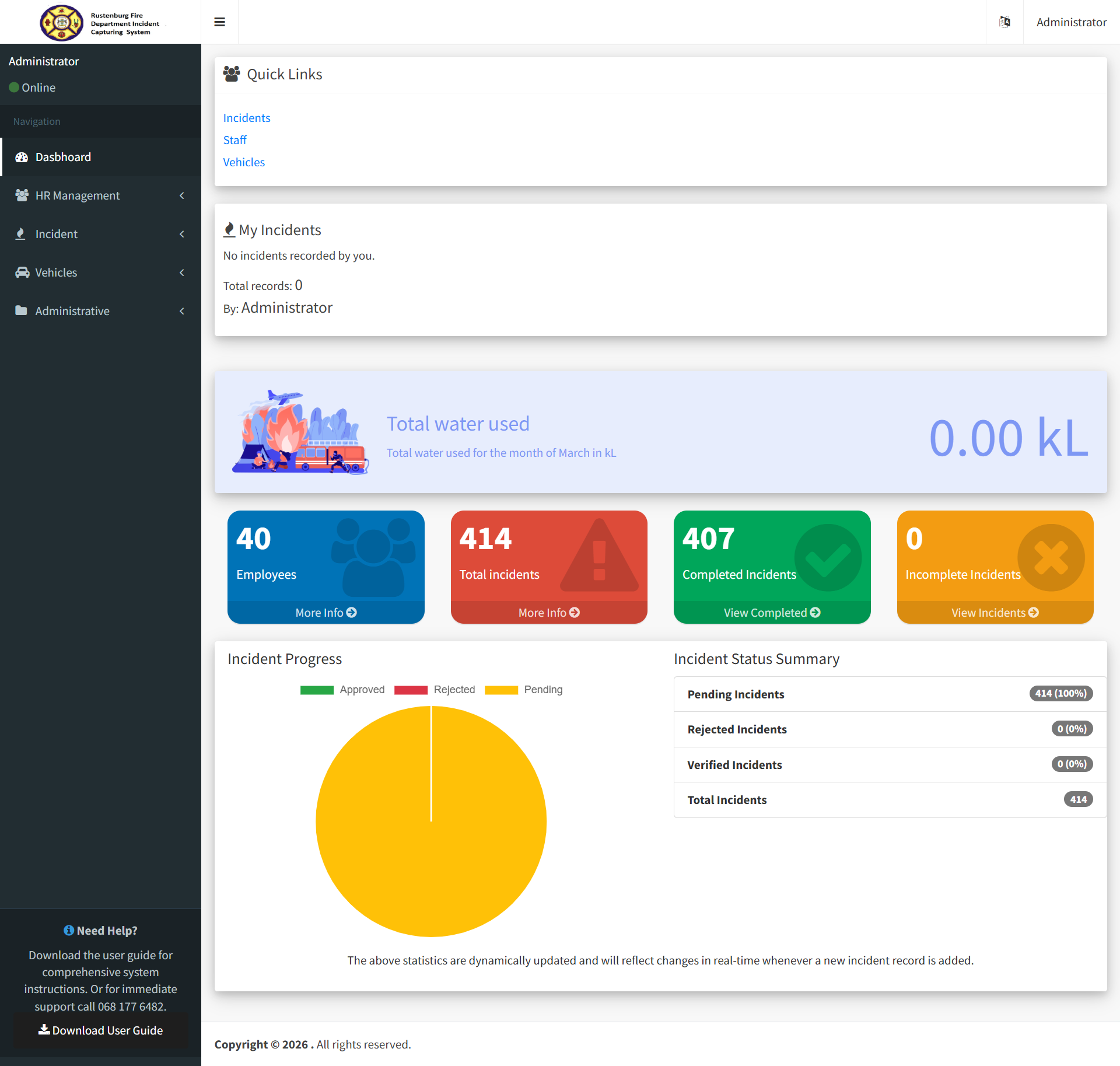The image size is (1120, 1066).
Task: Click the firefighting illustration image
Action: pyautogui.click(x=300, y=432)
